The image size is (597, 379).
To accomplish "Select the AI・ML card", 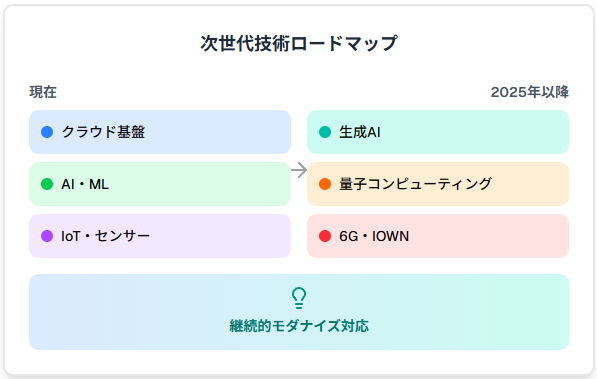I will coord(160,184).
